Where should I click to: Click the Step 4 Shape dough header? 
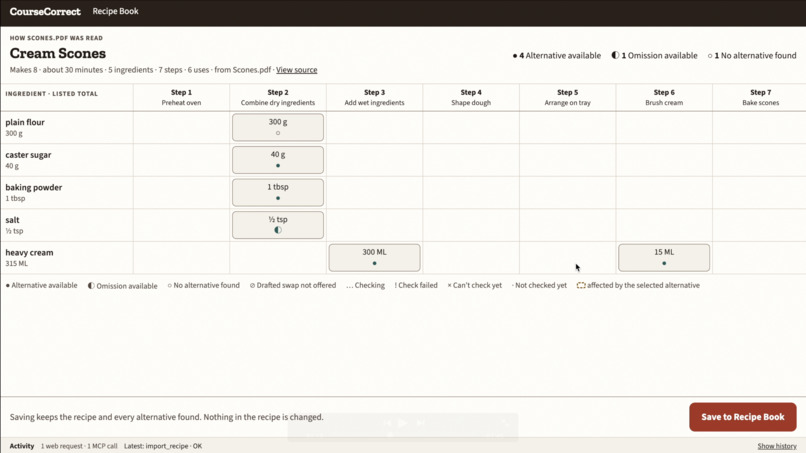tap(471, 97)
